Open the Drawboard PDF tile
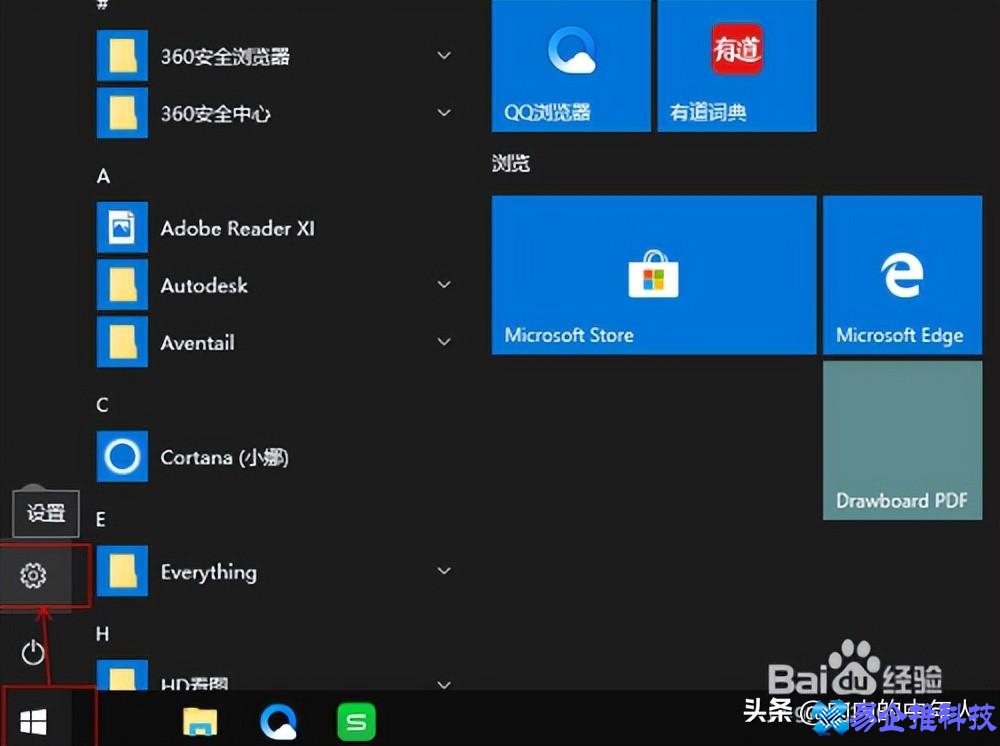Image resolution: width=1000 pixels, height=746 pixels. tap(901, 440)
